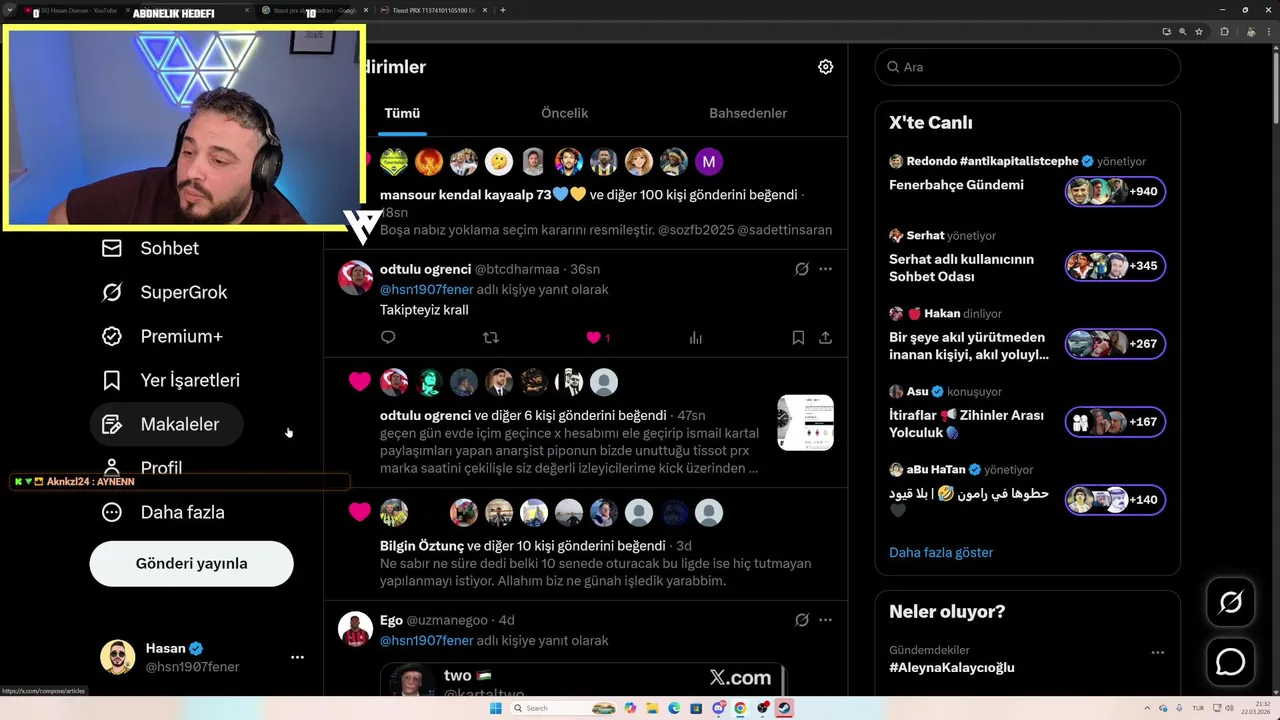1280x720 pixels.
Task: Share odtulu ogrenci's reply
Action: click(825, 338)
